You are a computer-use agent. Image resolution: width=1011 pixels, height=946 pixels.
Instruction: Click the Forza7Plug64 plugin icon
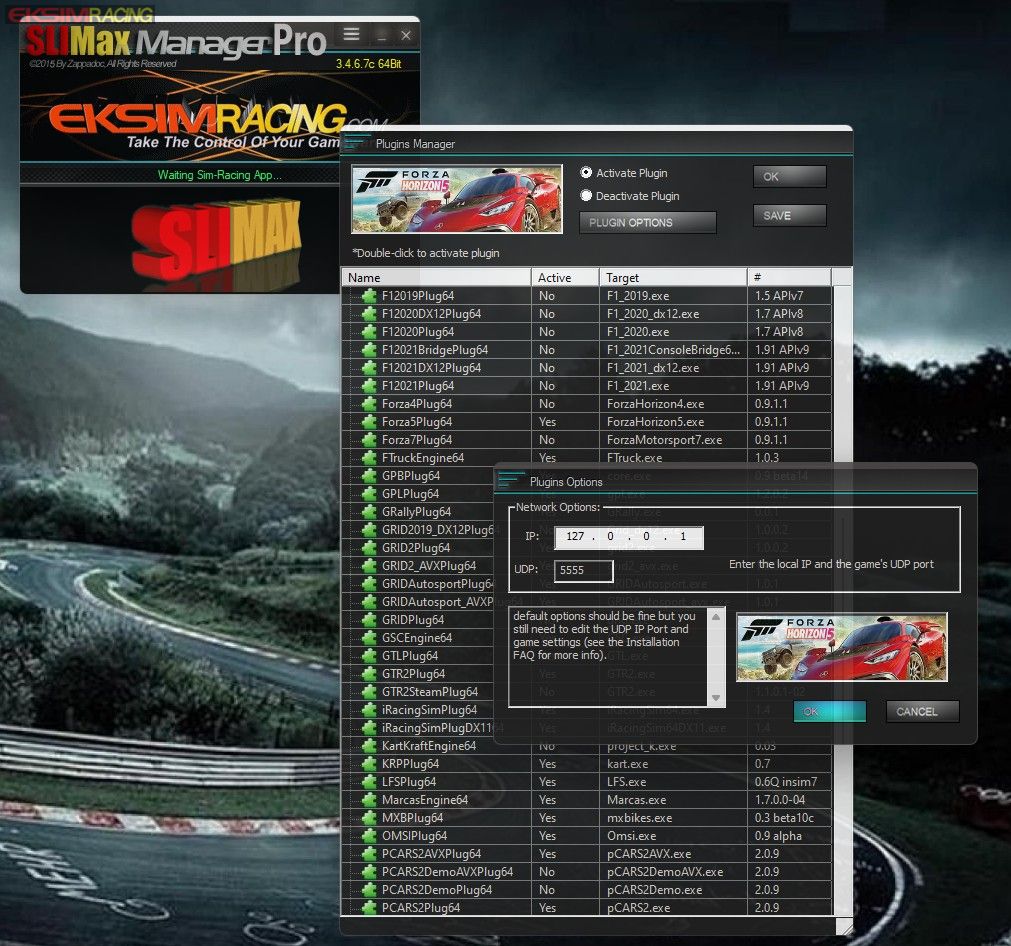[369, 440]
